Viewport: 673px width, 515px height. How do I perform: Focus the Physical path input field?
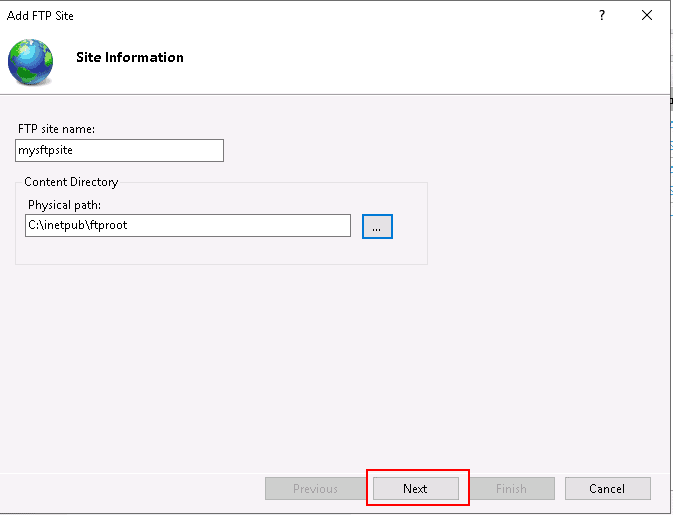188,225
